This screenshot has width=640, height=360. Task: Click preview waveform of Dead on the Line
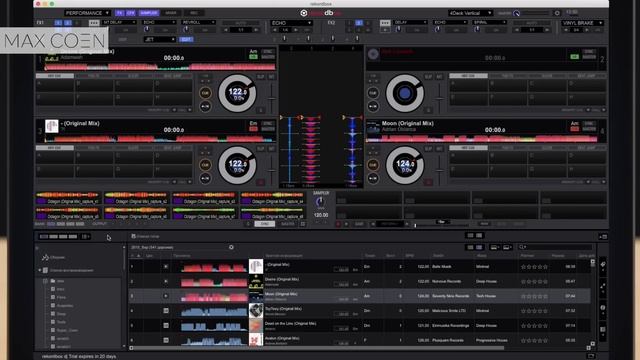point(213,326)
